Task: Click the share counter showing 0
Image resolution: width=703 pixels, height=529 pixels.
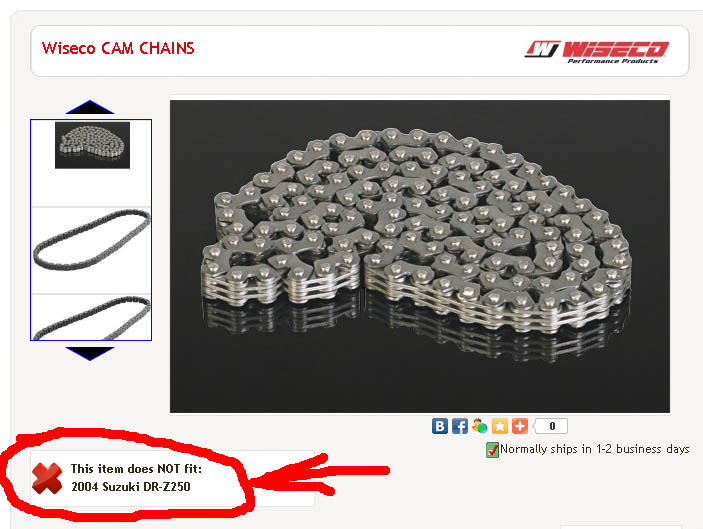Action: click(551, 426)
